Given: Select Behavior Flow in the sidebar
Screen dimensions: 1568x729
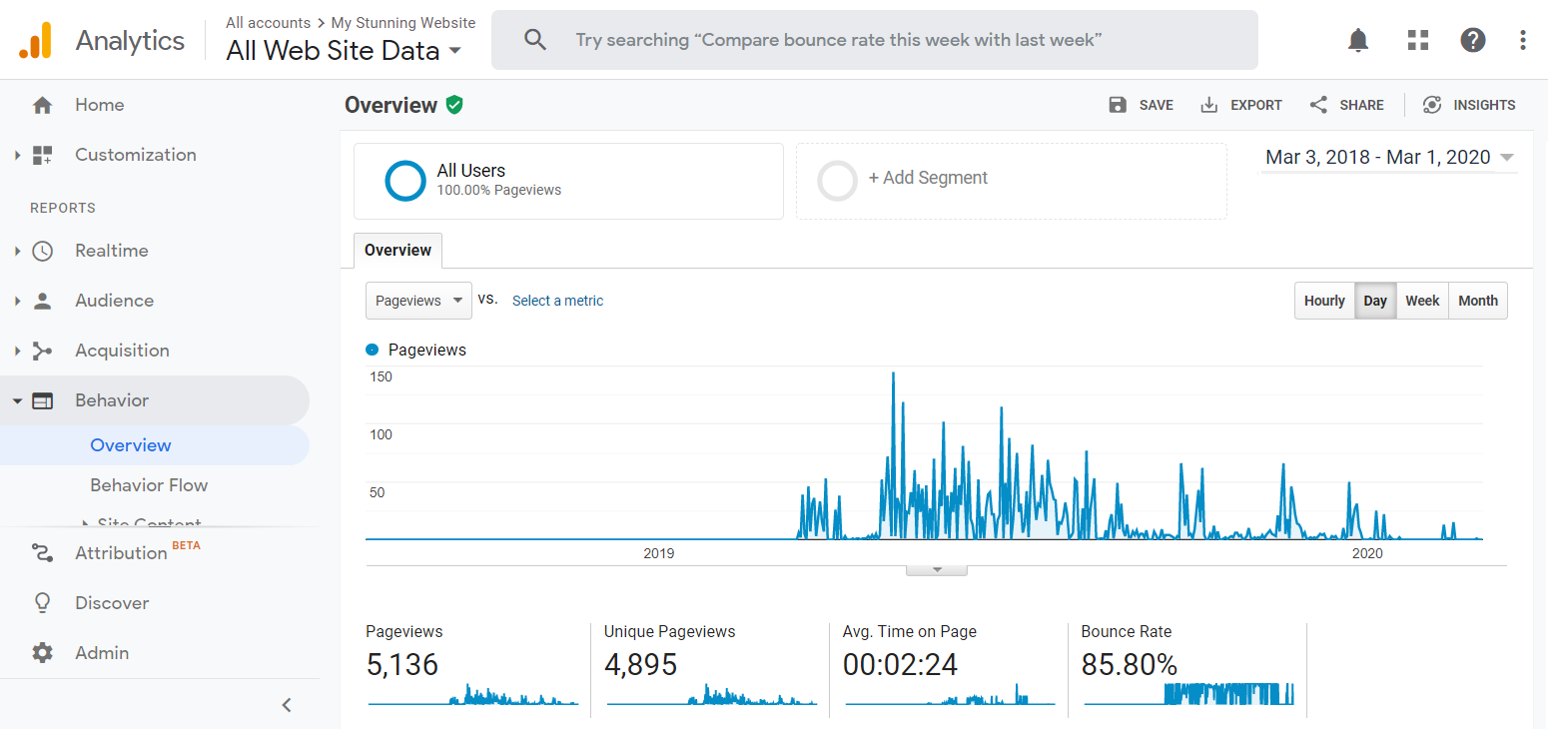Looking at the screenshot, I should [149, 485].
